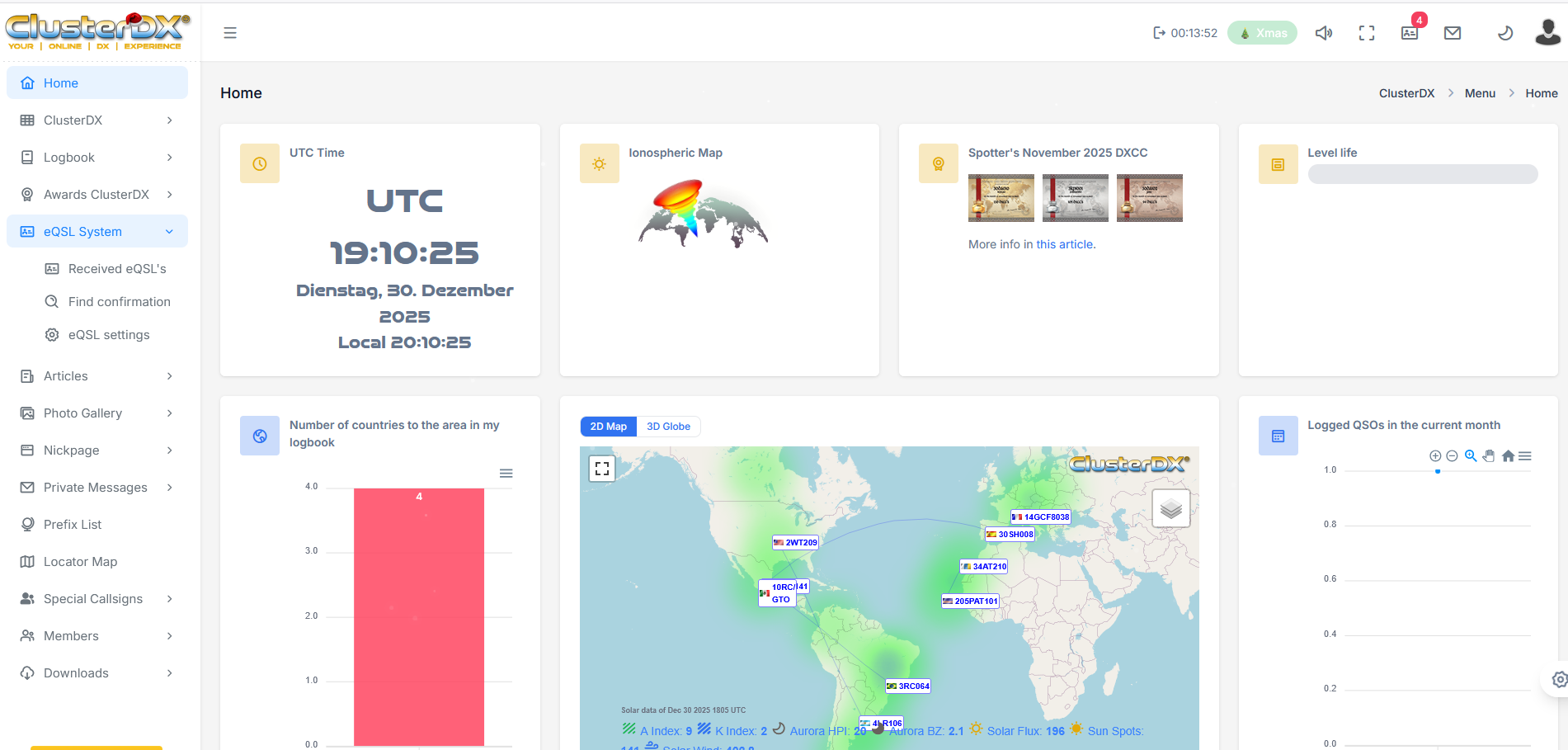
Task: Open the 'this article' link
Action: click(x=1065, y=244)
